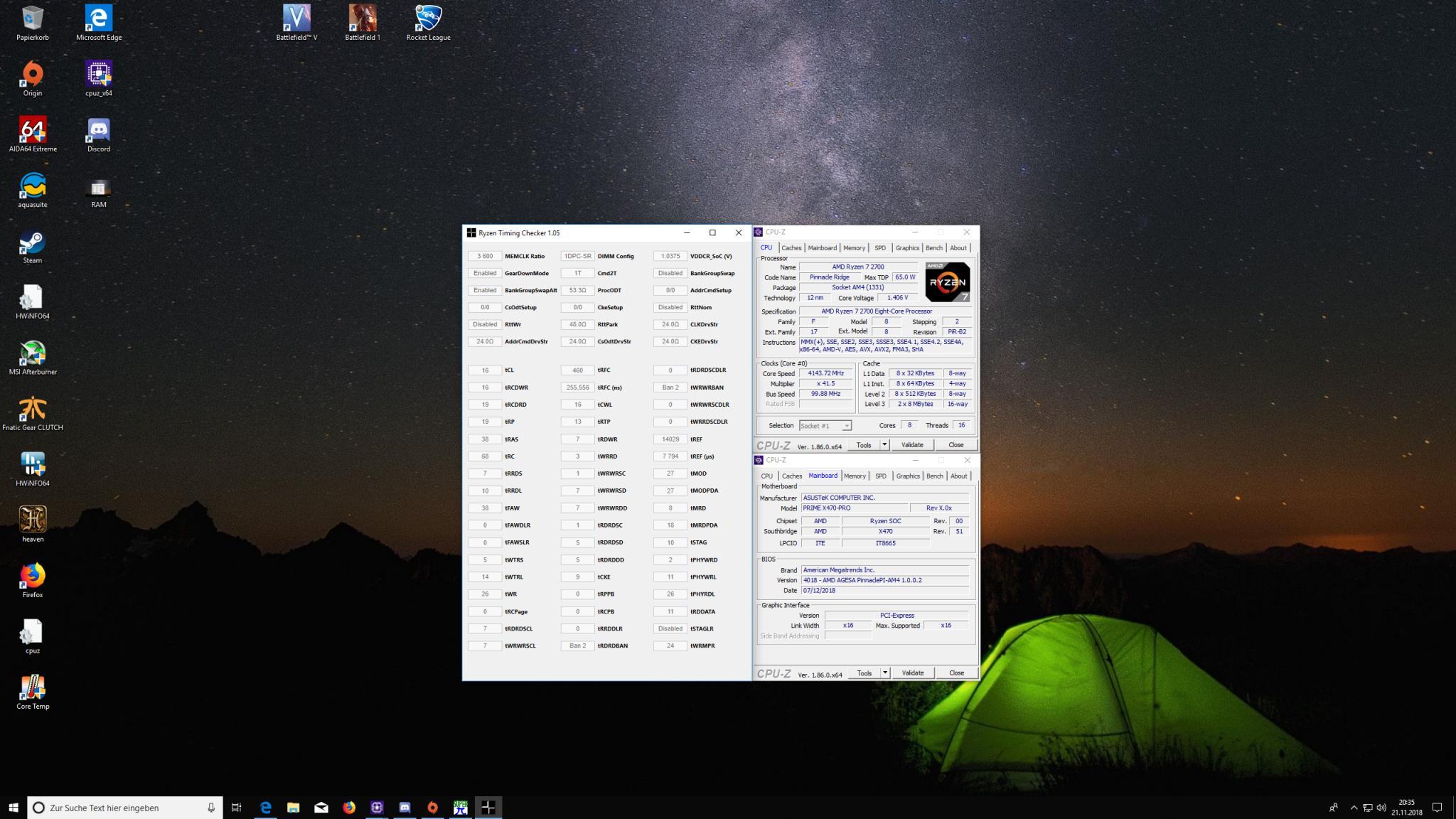Launch Core Temp desktop shortcut
1456x819 pixels.
33,692
